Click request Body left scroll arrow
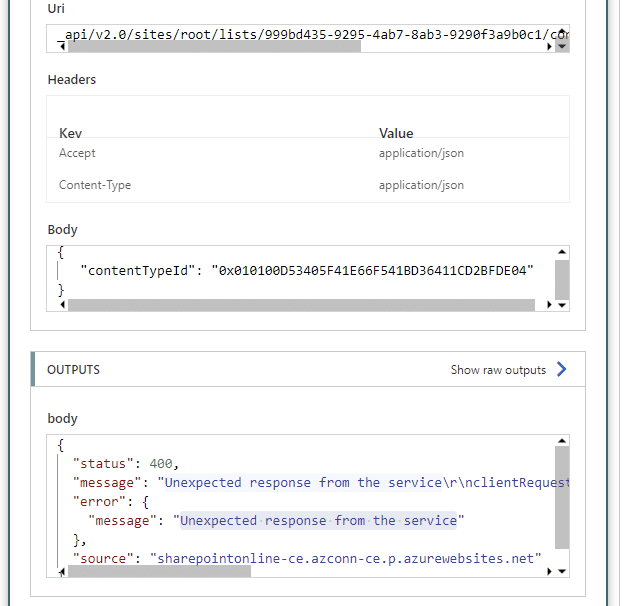 (62, 305)
